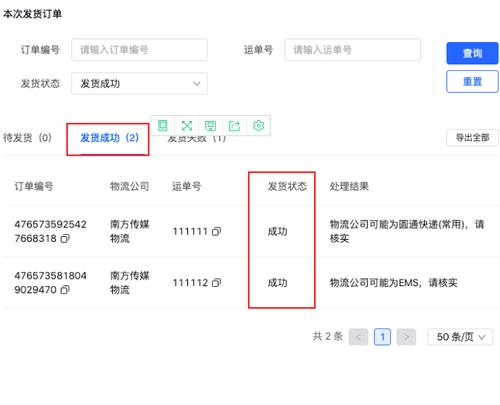Click 南方传媒物流 in the first row
500x405 pixels.
click(129, 231)
